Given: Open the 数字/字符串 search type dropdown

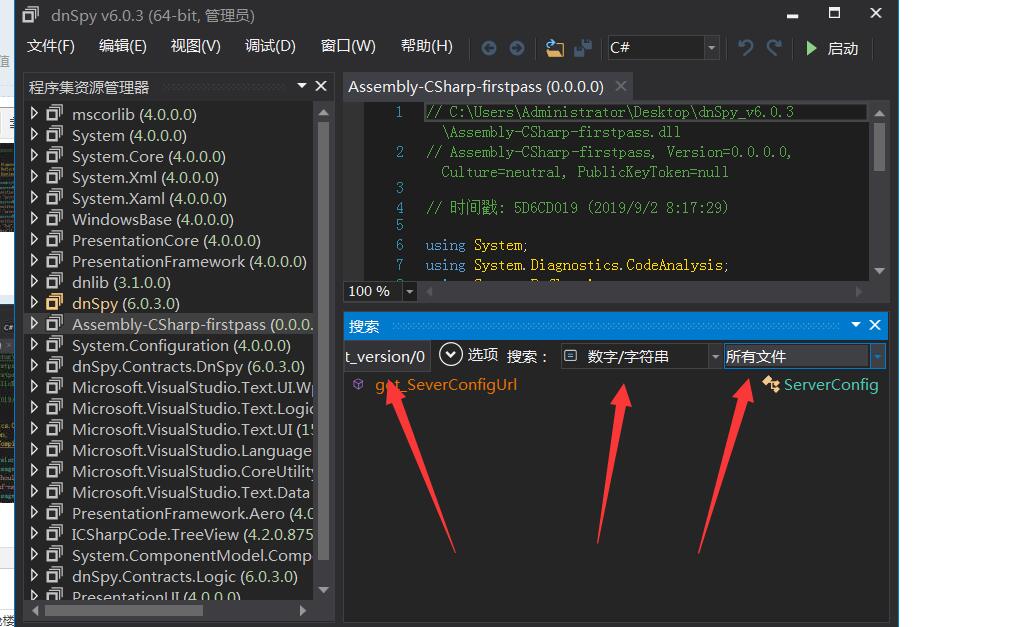Looking at the screenshot, I should [x=715, y=356].
